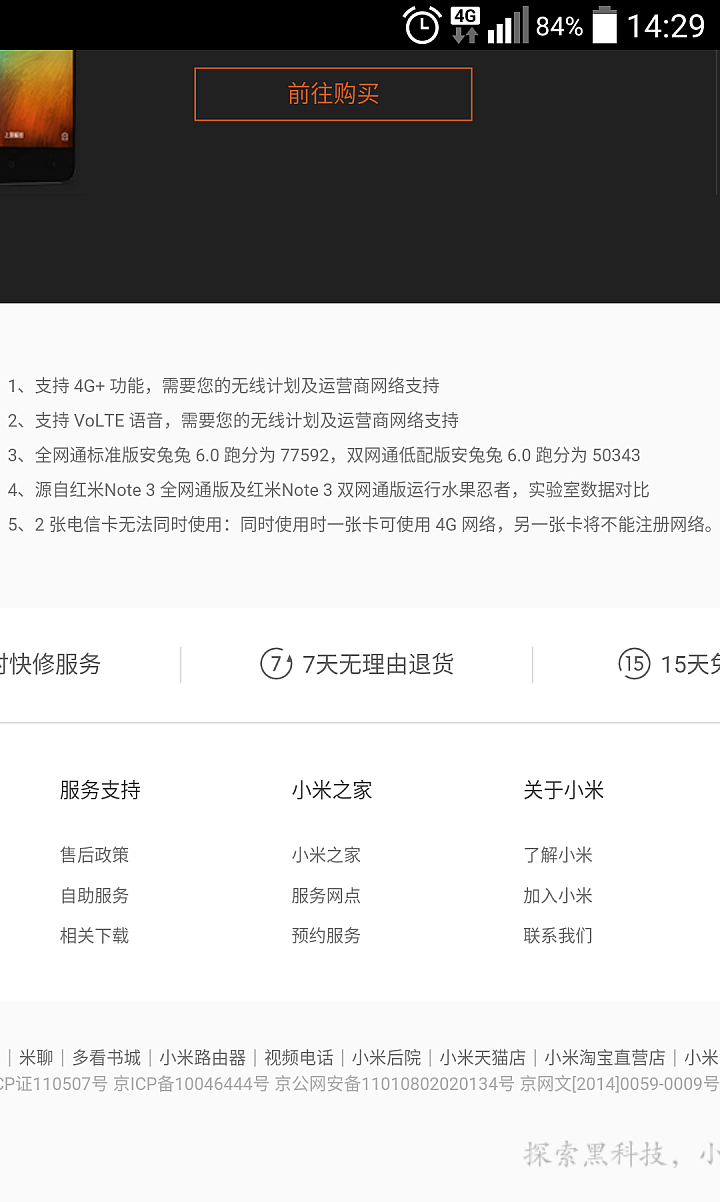Open the 预约服务 link
This screenshot has height=1202, width=720.
pos(326,936)
